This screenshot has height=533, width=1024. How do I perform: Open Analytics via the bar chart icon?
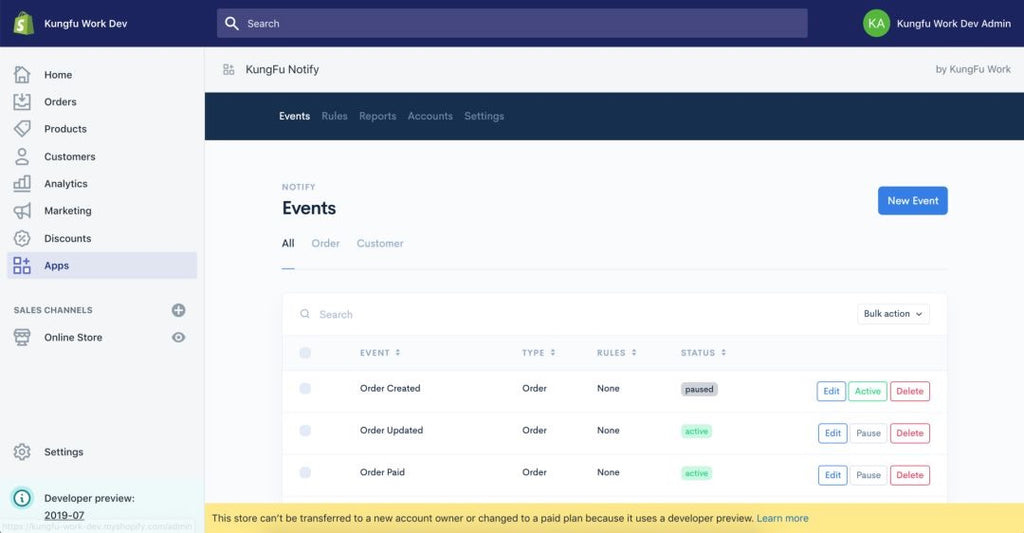(x=22, y=184)
